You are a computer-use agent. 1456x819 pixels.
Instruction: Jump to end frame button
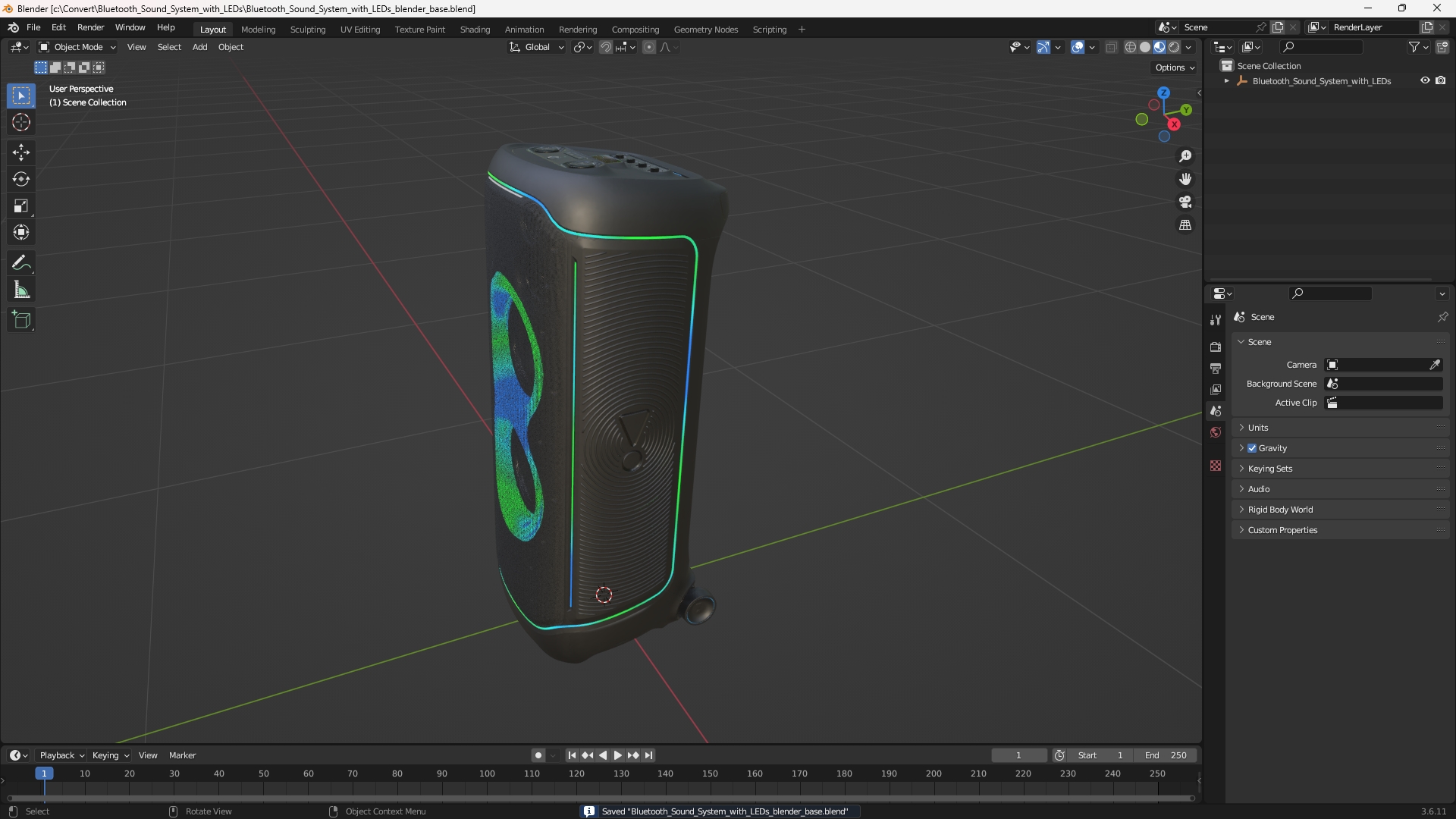(648, 755)
